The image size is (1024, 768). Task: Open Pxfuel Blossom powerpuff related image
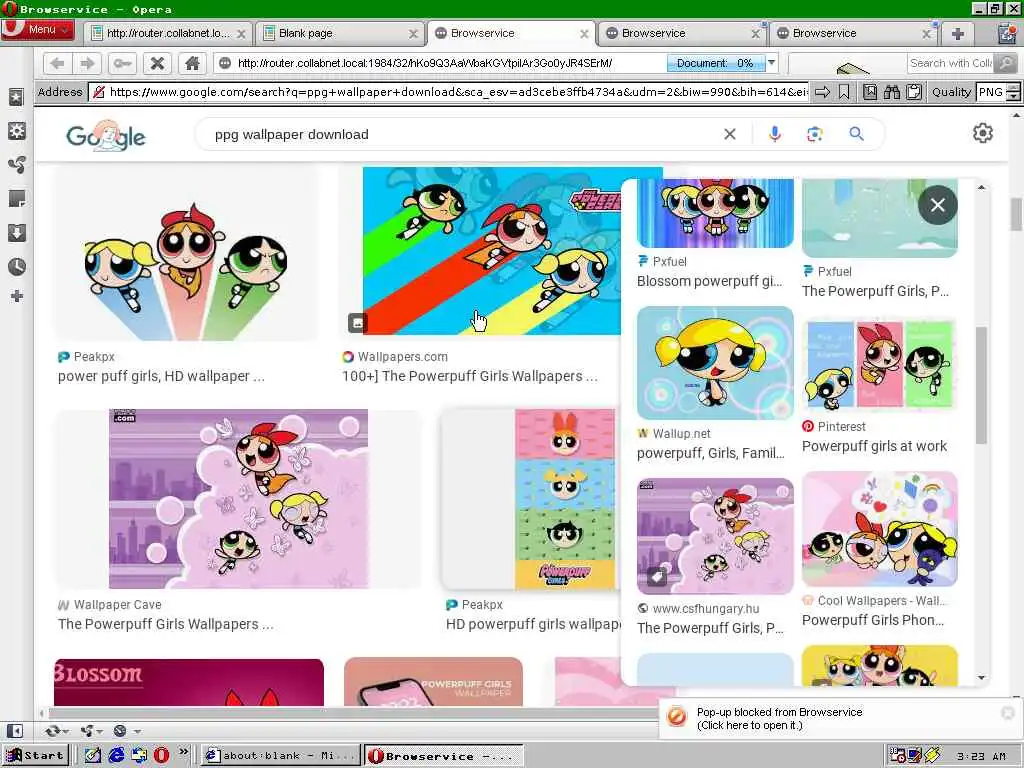click(x=715, y=213)
